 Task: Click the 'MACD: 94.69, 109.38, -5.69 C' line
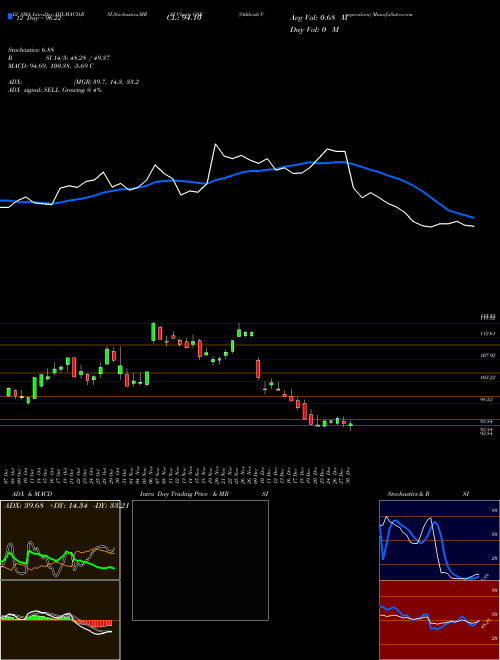click(51, 66)
